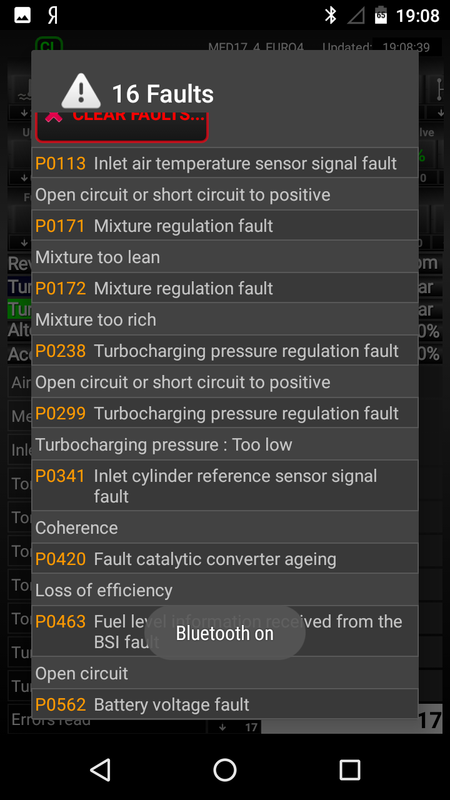Select P0463 fuel level information fault
Viewport: 450px width, 800px height.
pos(224,631)
